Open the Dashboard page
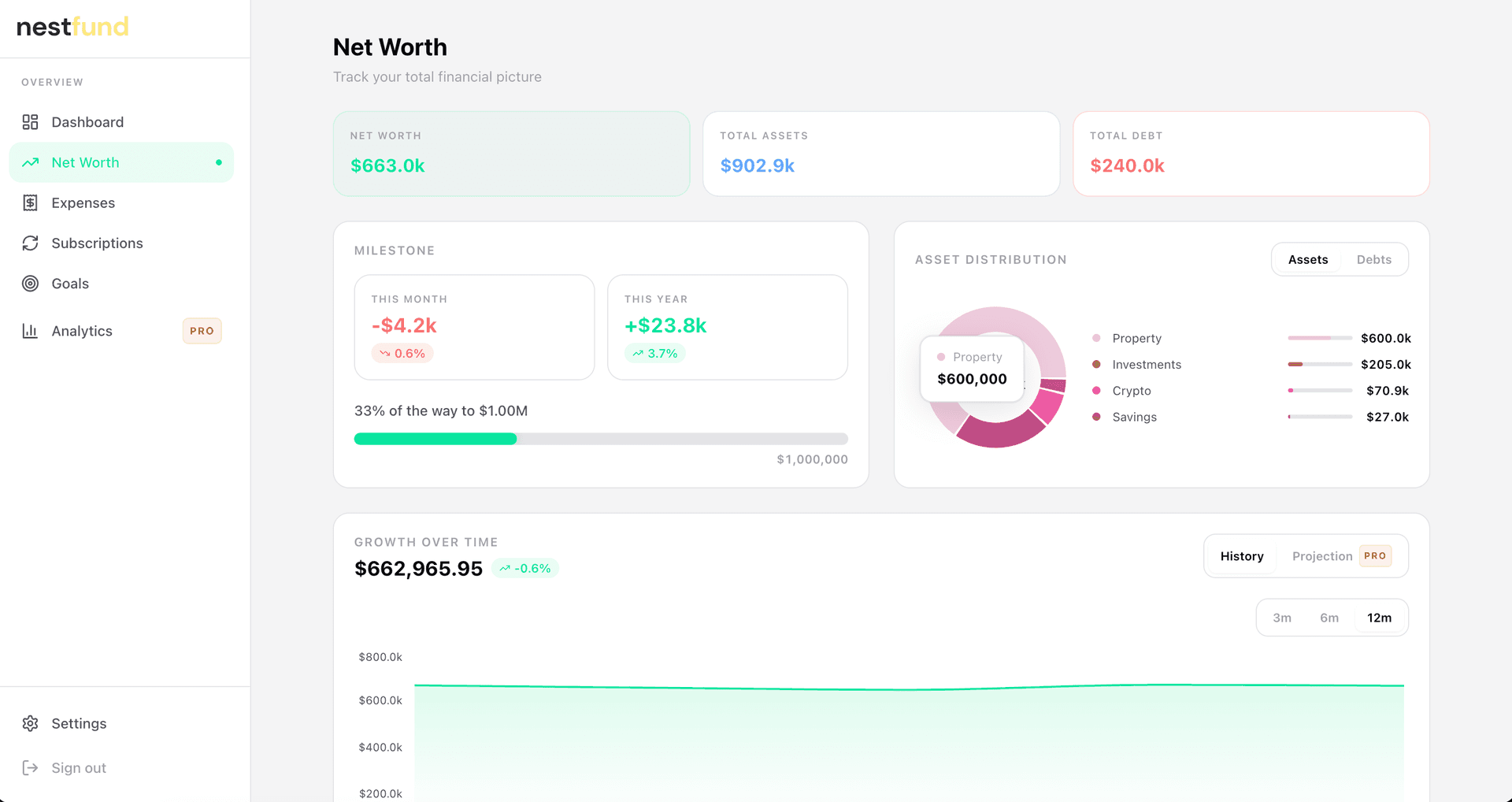1512x802 pixels. [121, 122]
